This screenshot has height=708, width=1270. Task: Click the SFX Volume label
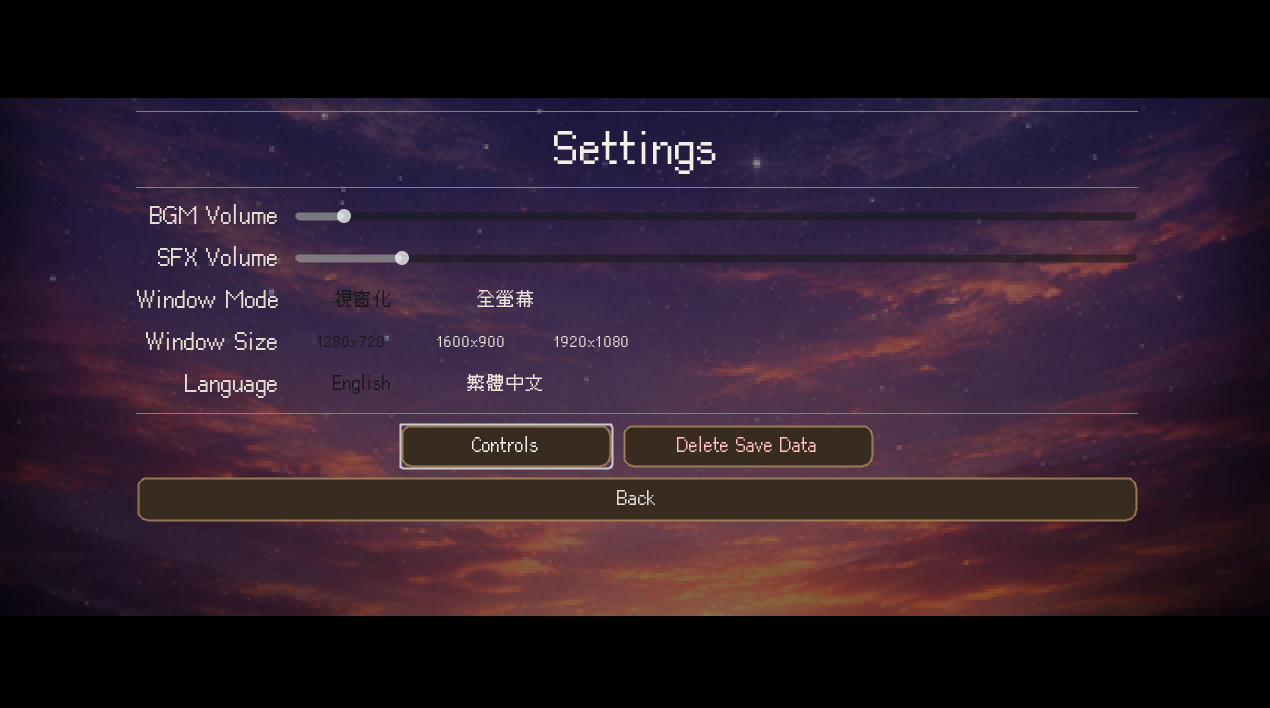[217, 258]
